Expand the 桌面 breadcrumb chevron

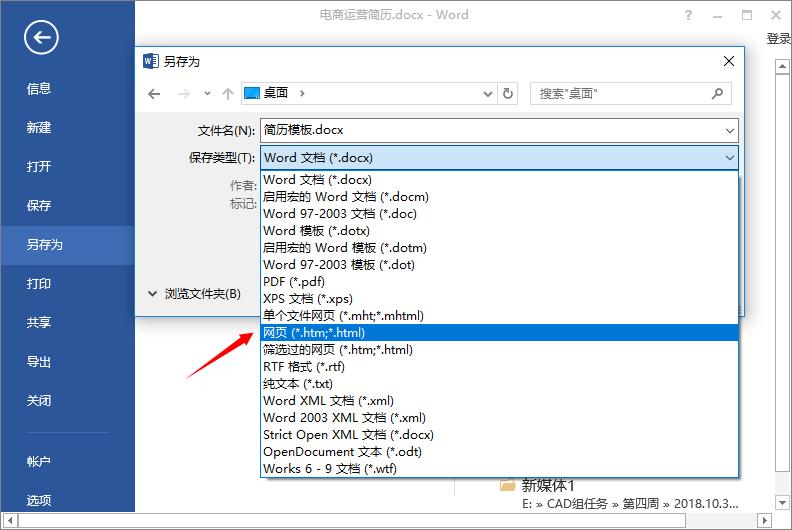(x=302, y=93)
